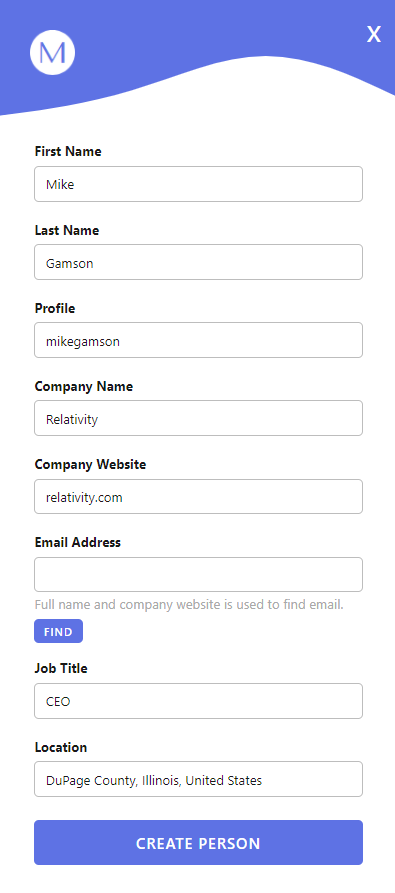Viewport: 395px width, 893px height.
Task: Click the 'First Name' label text
Action: tap(68, 151)
